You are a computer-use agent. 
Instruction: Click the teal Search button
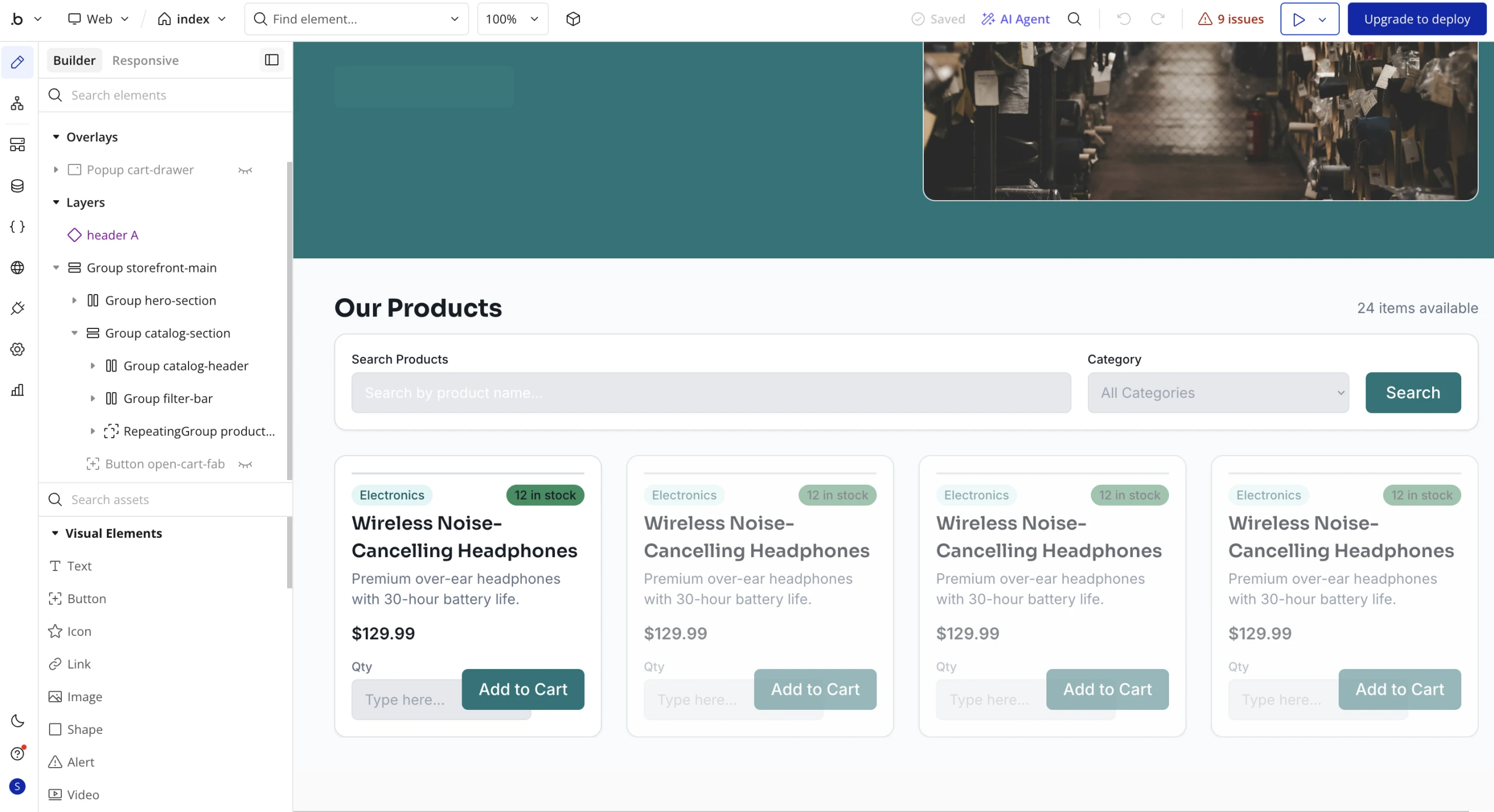pos(1413,393)
